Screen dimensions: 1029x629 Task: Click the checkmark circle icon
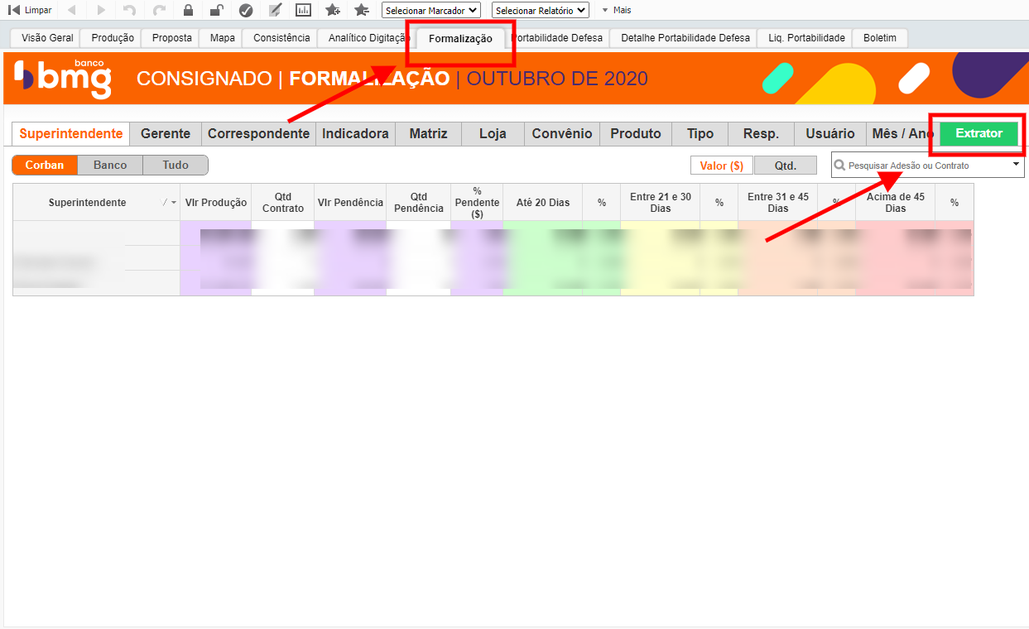(246, 10)
